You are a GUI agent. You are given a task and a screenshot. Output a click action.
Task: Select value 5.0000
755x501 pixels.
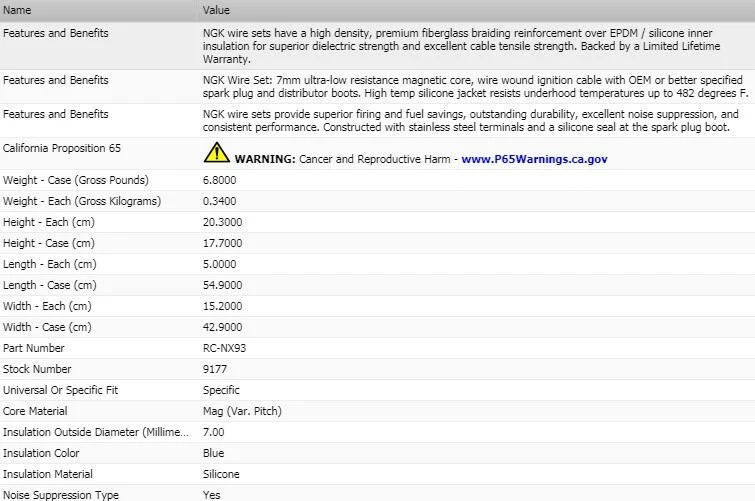220,264
